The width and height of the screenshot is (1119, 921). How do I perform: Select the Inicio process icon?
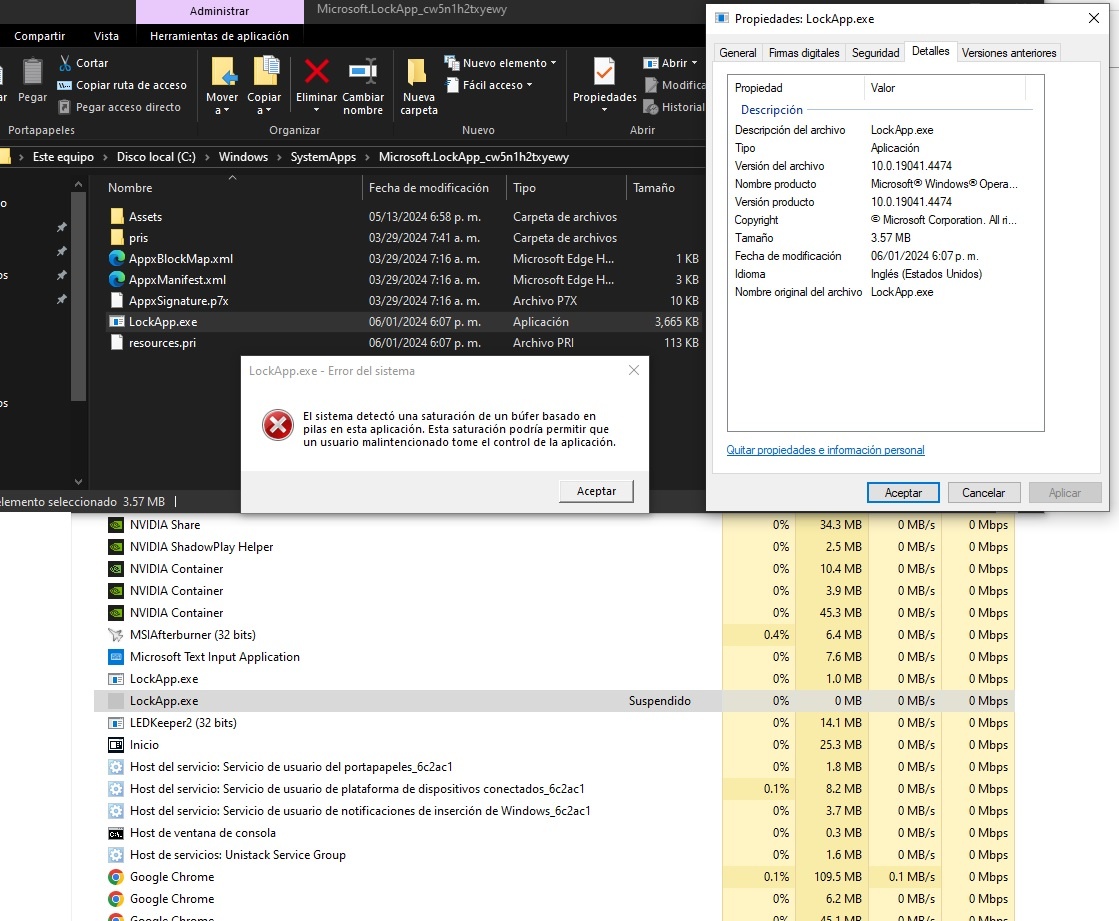click(x=116, y=745)
